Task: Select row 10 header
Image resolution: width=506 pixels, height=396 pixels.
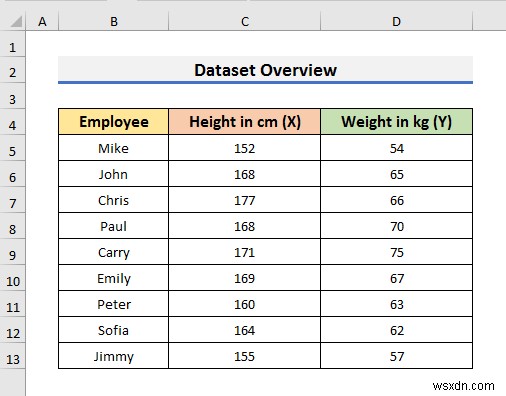Action: pyautogui.click(x=12, y=278)
